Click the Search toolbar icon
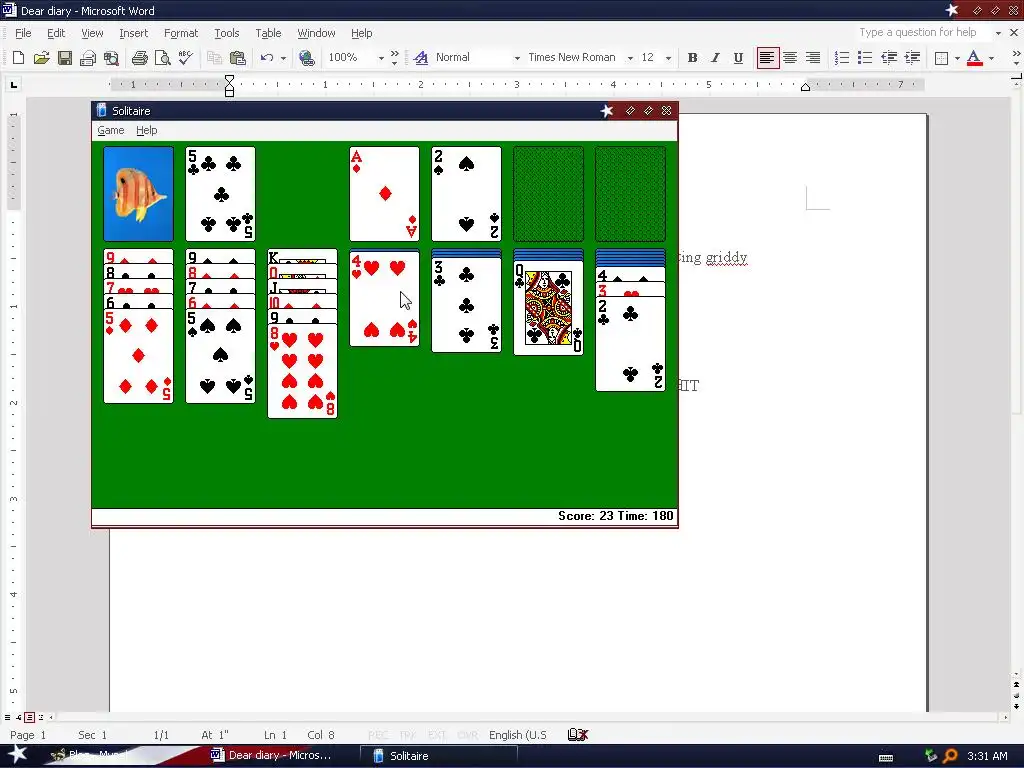Viewport: 1024px width, 768px height. pyautogui.click(x=111, y=57)
